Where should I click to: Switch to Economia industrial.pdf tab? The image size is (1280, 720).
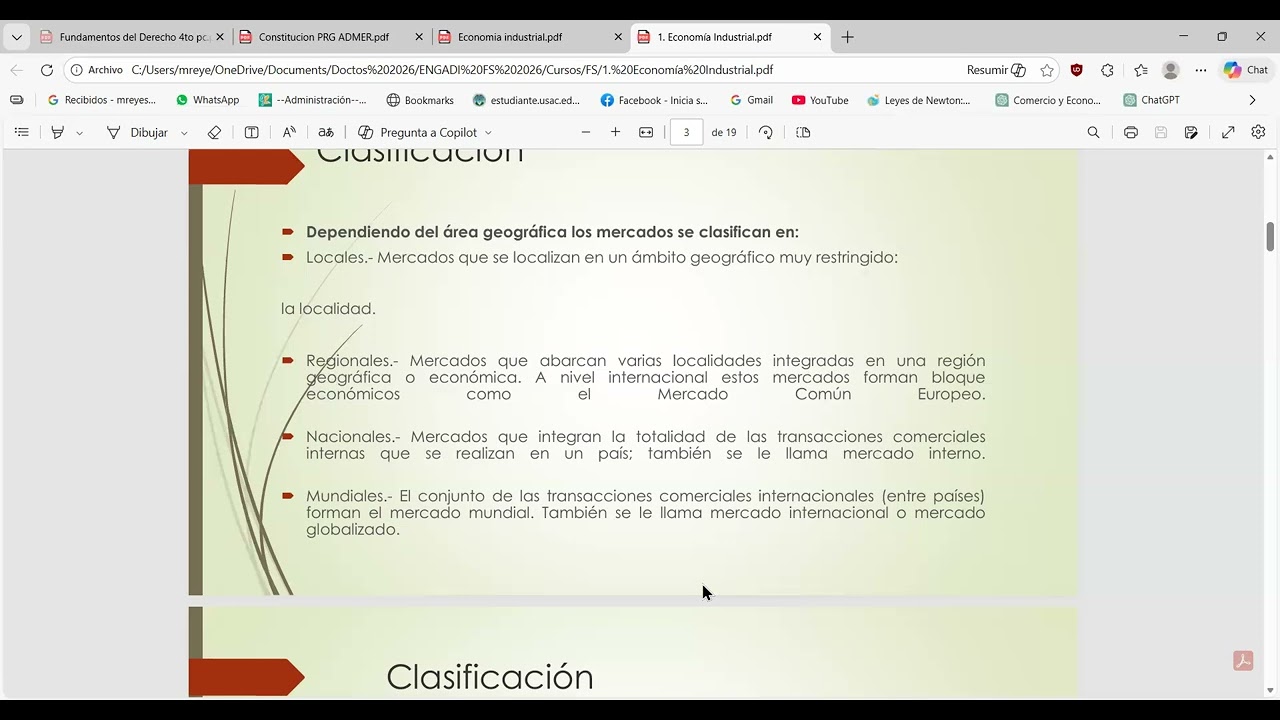[x=530, y=37]
